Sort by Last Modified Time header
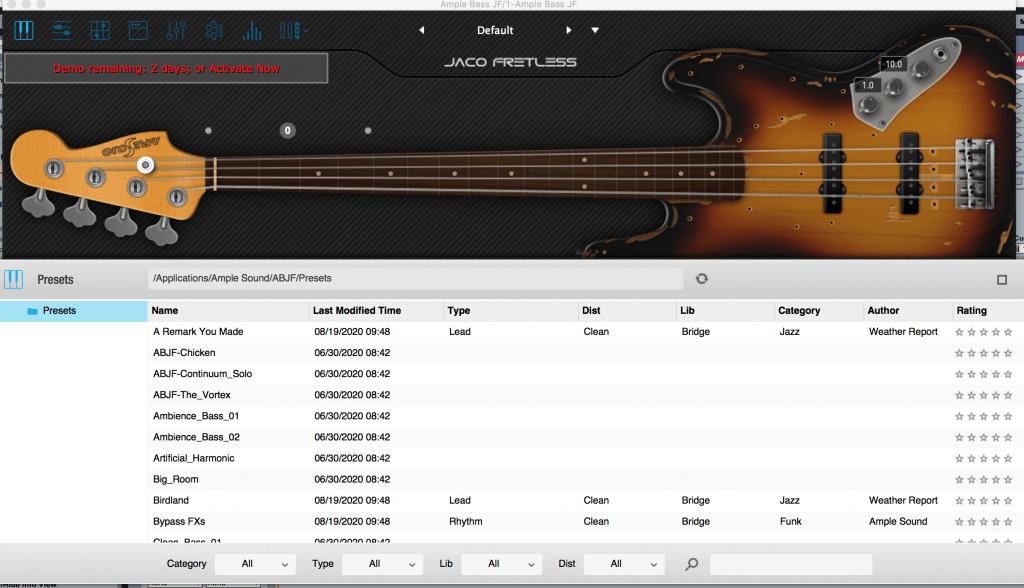Viewport: 1024px width, 588px height. [357, 310]
